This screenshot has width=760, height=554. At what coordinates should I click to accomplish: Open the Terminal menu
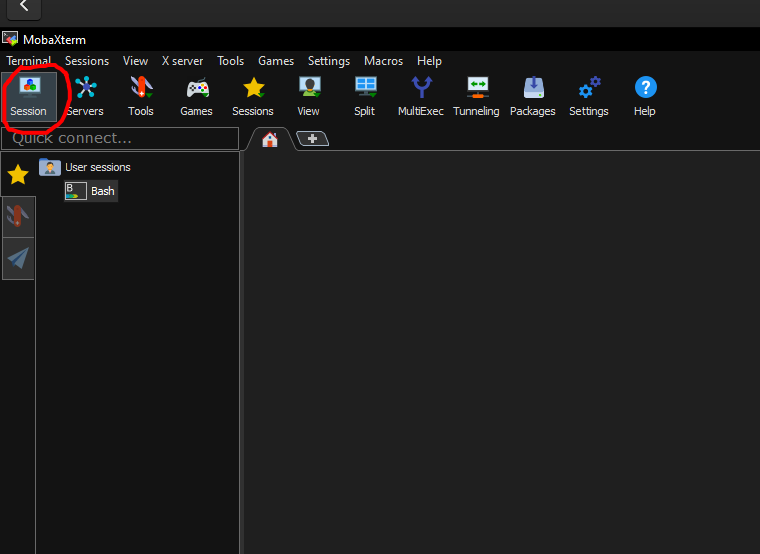[29, 61]
